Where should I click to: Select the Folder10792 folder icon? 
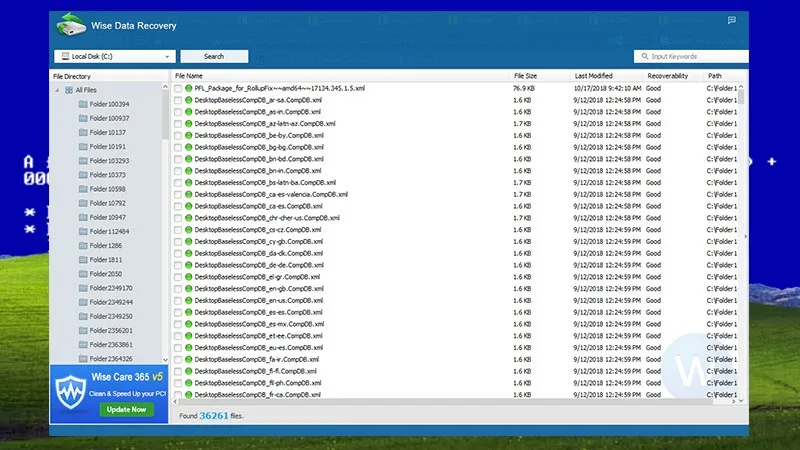click(83, 203)
